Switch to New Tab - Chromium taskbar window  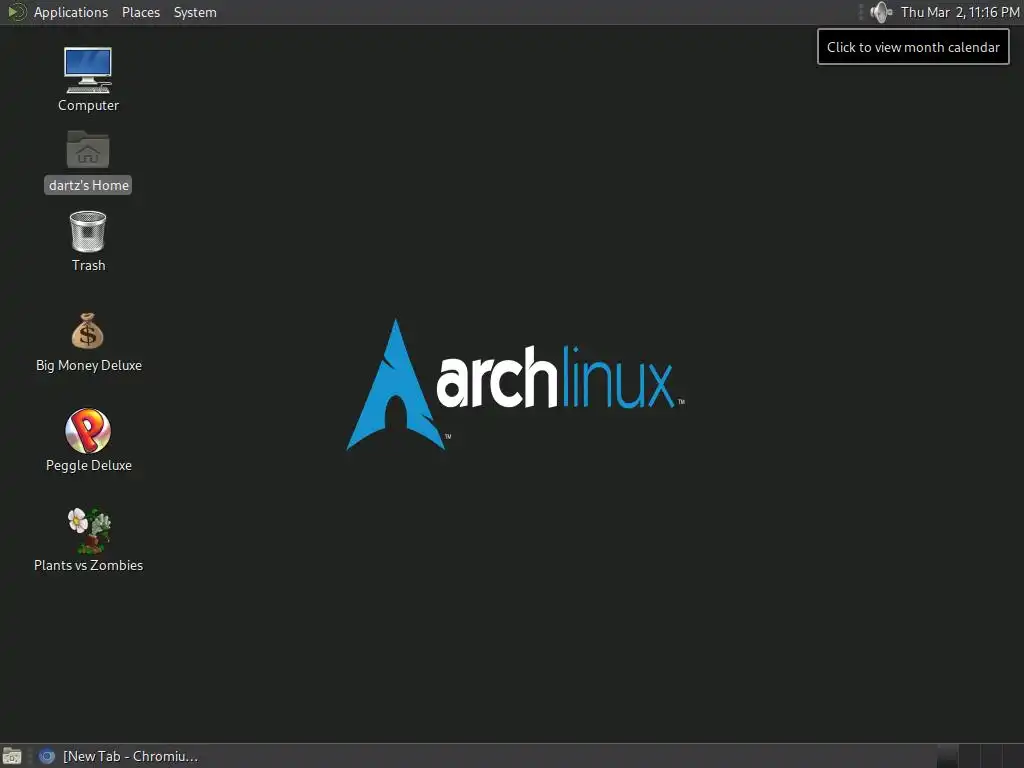coord(118,756)
